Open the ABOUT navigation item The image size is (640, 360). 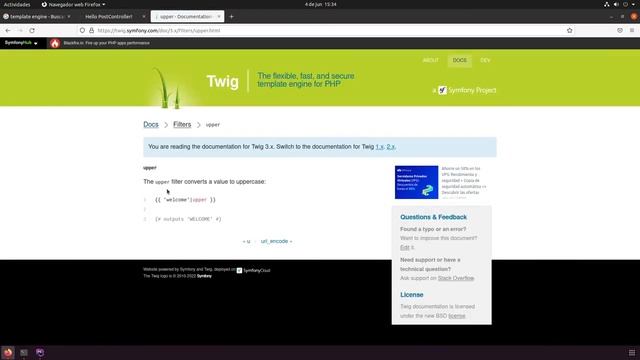click(431, 60)
